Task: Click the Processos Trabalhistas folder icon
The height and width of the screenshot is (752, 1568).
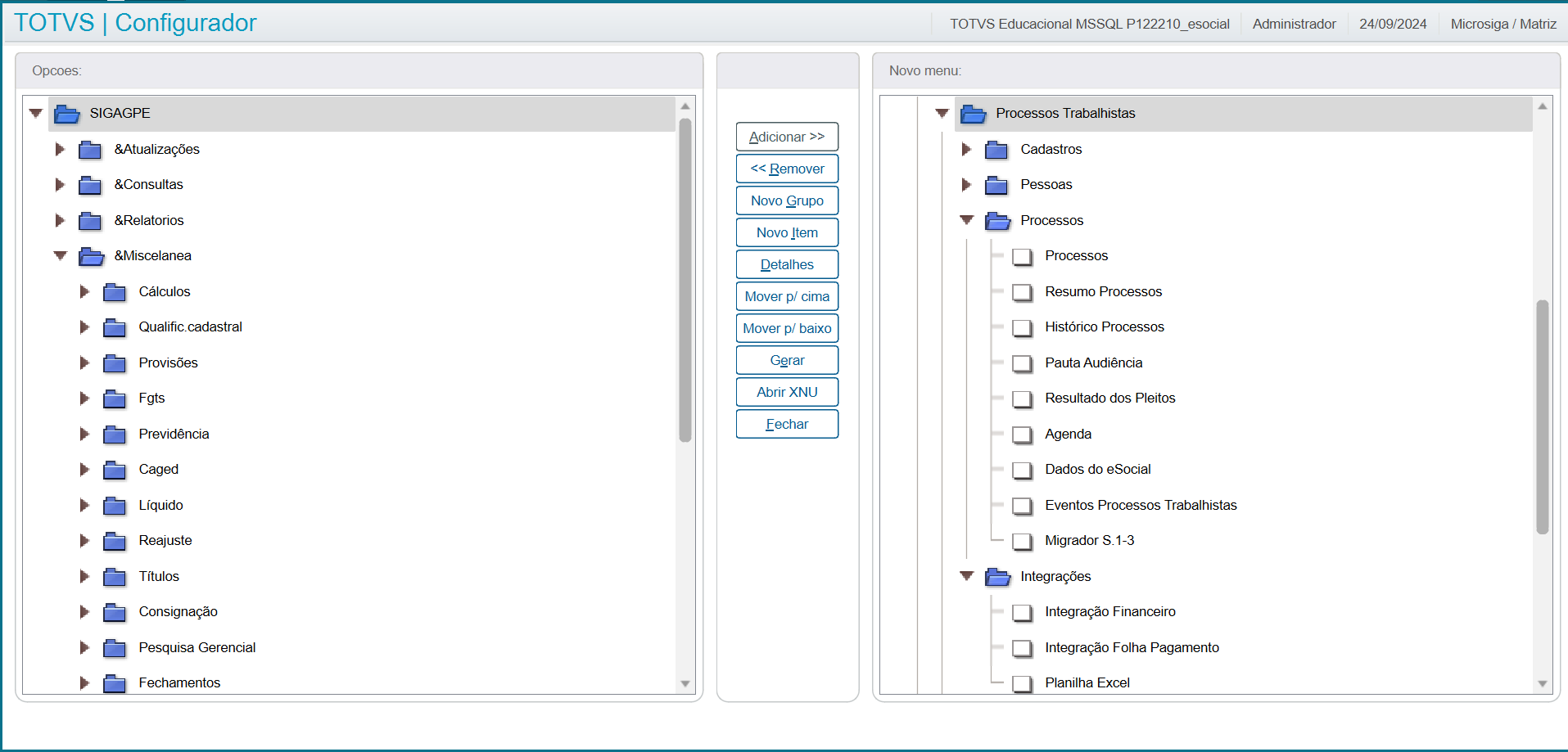Action: pyautogui.click(x=973, y=114)
